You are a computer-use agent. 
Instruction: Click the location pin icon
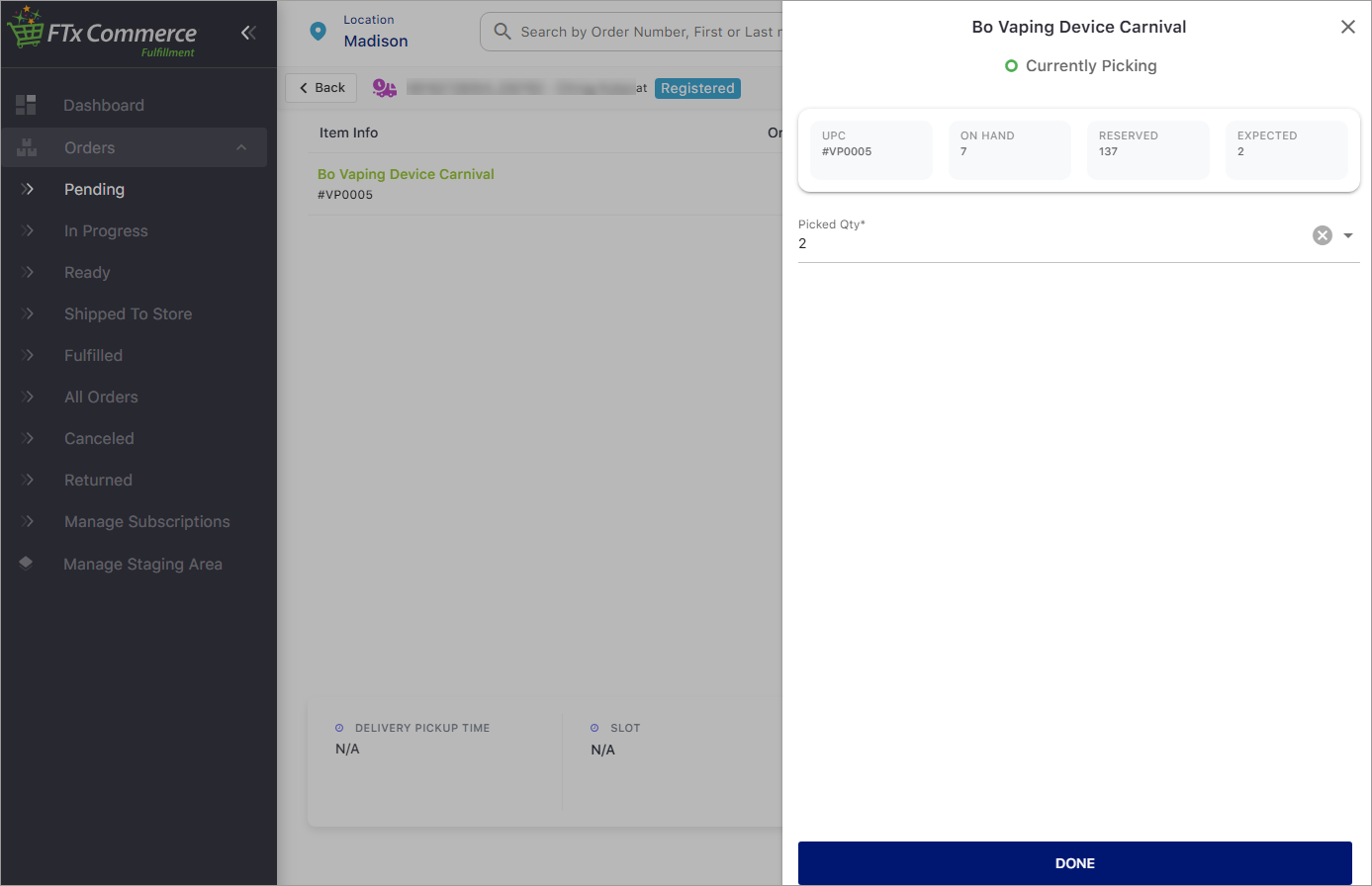pos(318,32)
